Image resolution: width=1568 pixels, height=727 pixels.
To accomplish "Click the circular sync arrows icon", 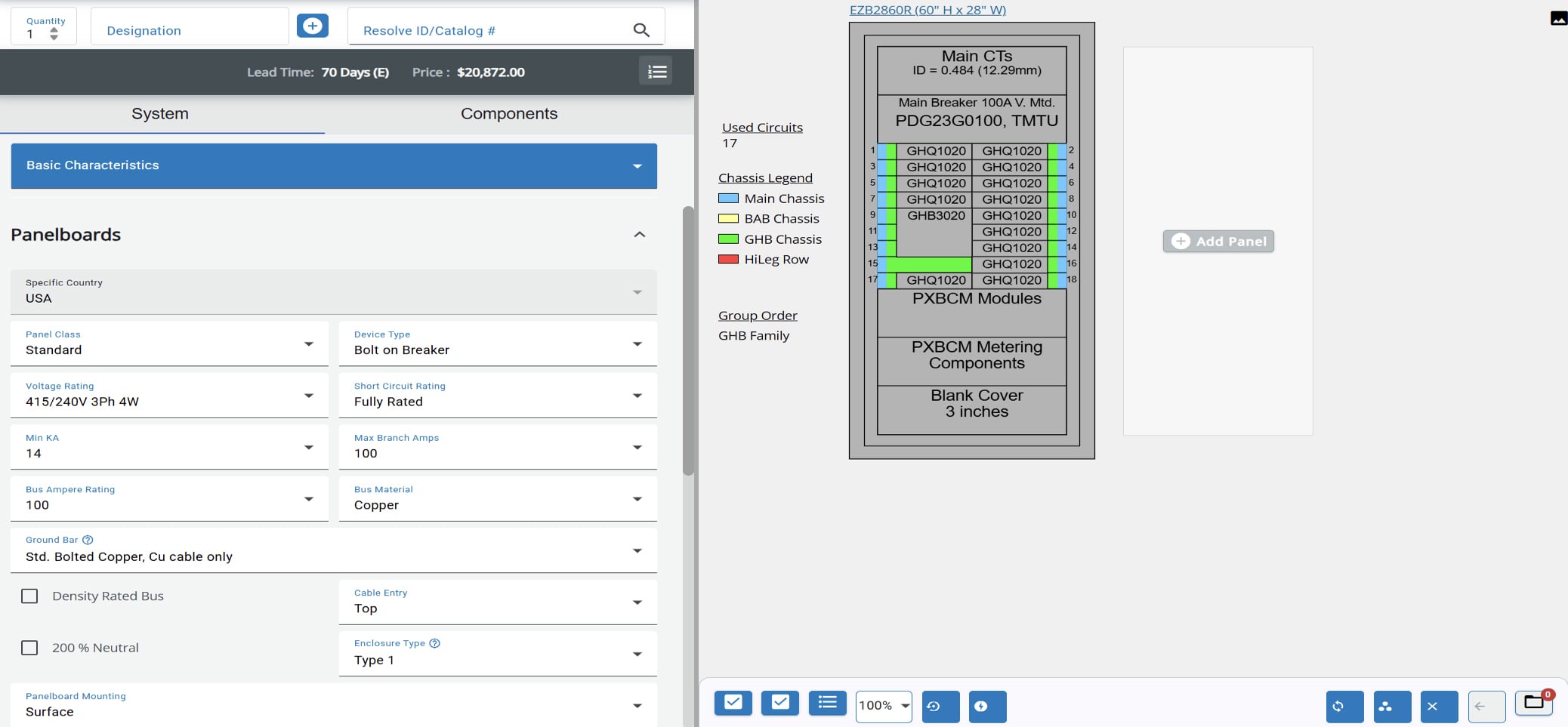I will pyautogui.click(x=1344, y=707).
